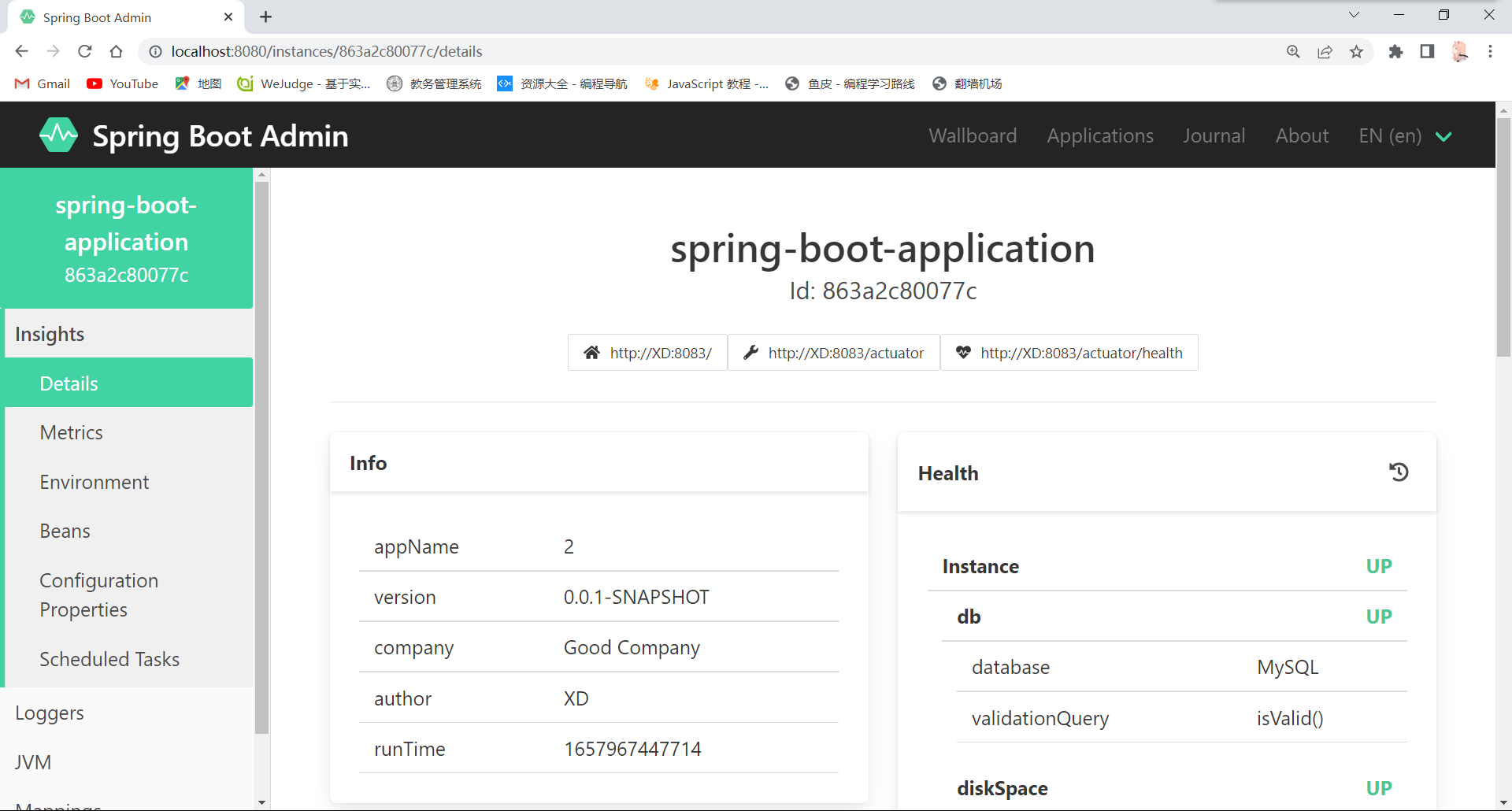Open the 翻墙机场 bookmark
The width and height of the screenshot is (1512, 811).
point(967,83)
